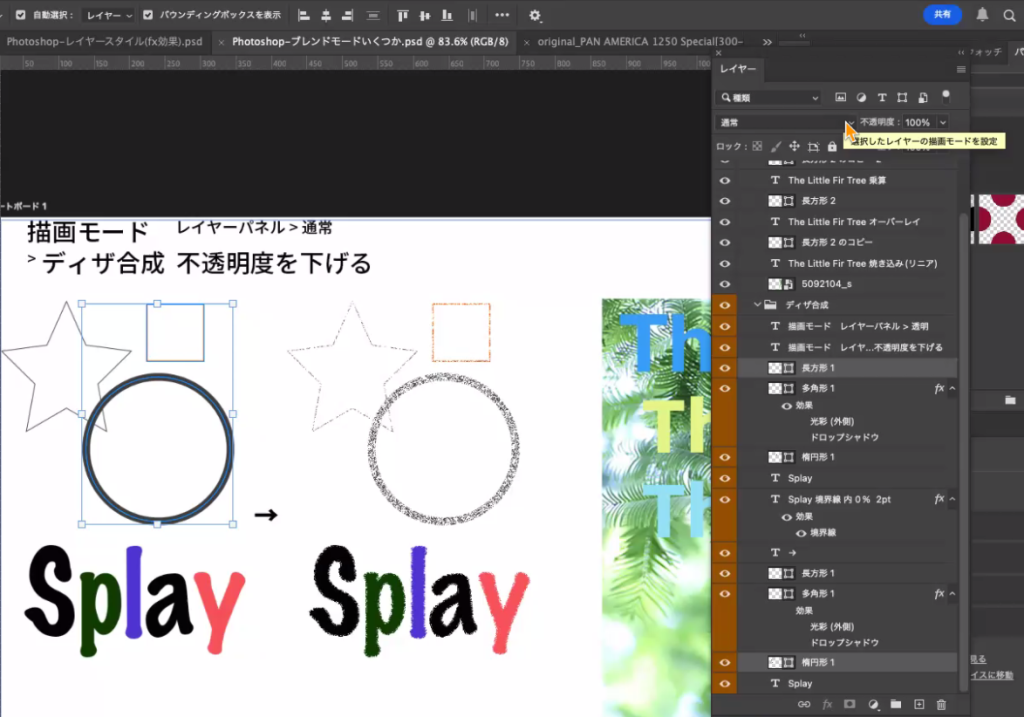The height and width of the screenshot is (717, 1024).
Task: Click the lock all padlock icon
Action: point(832,146)
